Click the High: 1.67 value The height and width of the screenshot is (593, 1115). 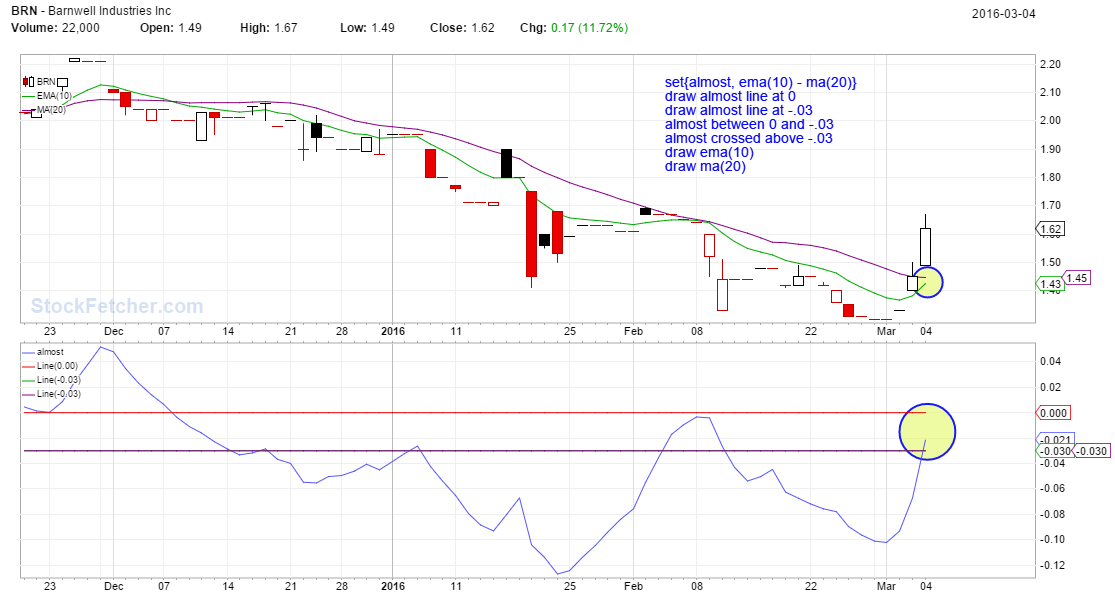(269, 28)
